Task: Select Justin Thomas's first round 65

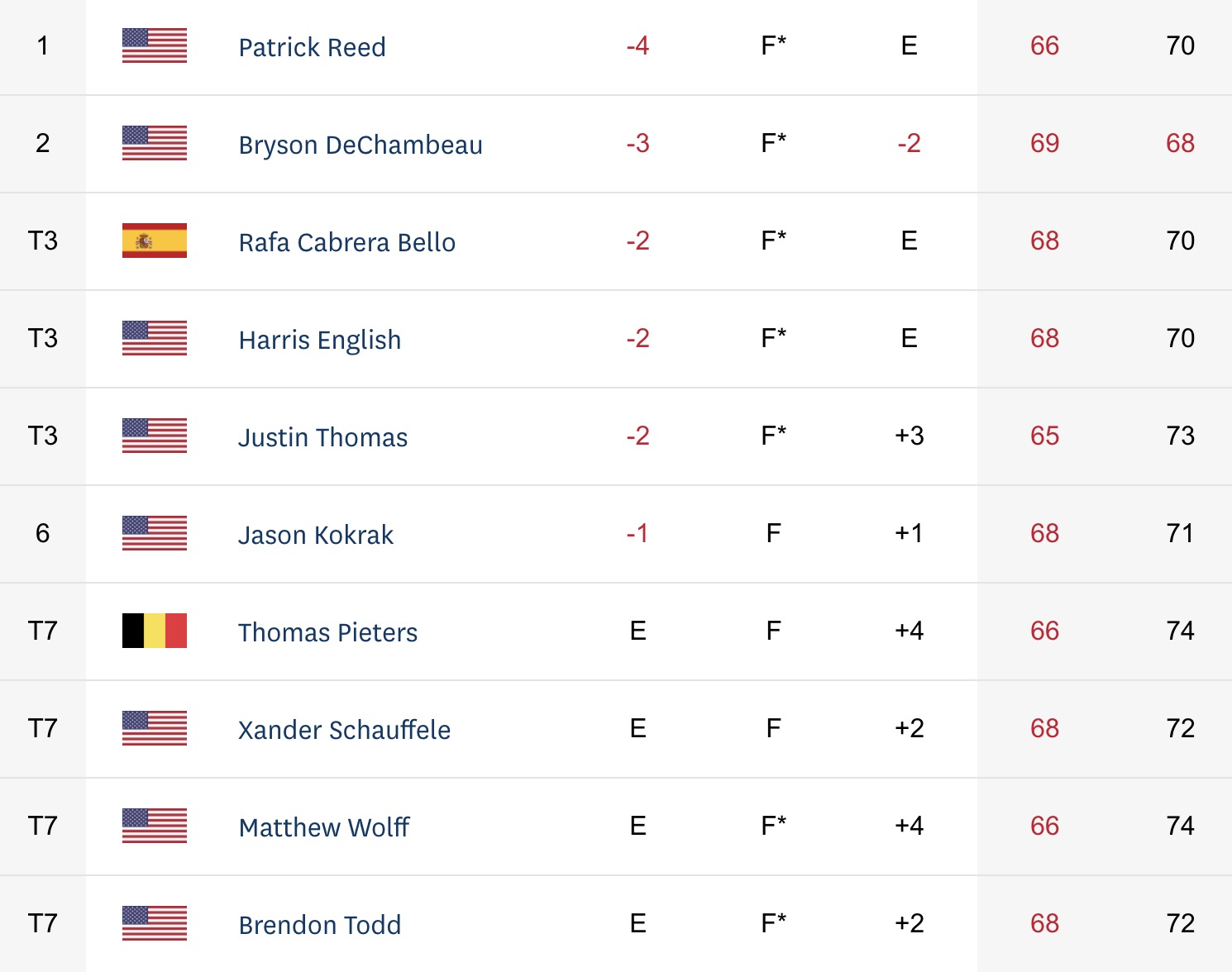Action: [1044, 436]
